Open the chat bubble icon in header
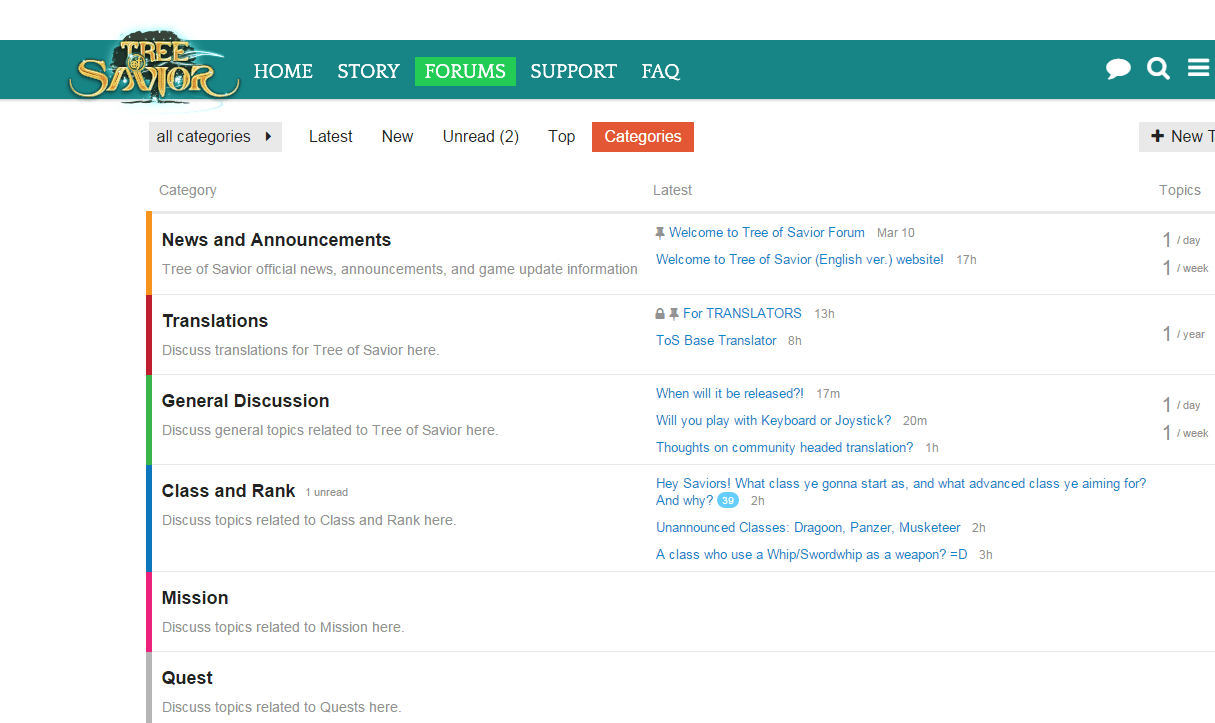The width and height of the screenshot is (1215, 723). point(1118,69)
